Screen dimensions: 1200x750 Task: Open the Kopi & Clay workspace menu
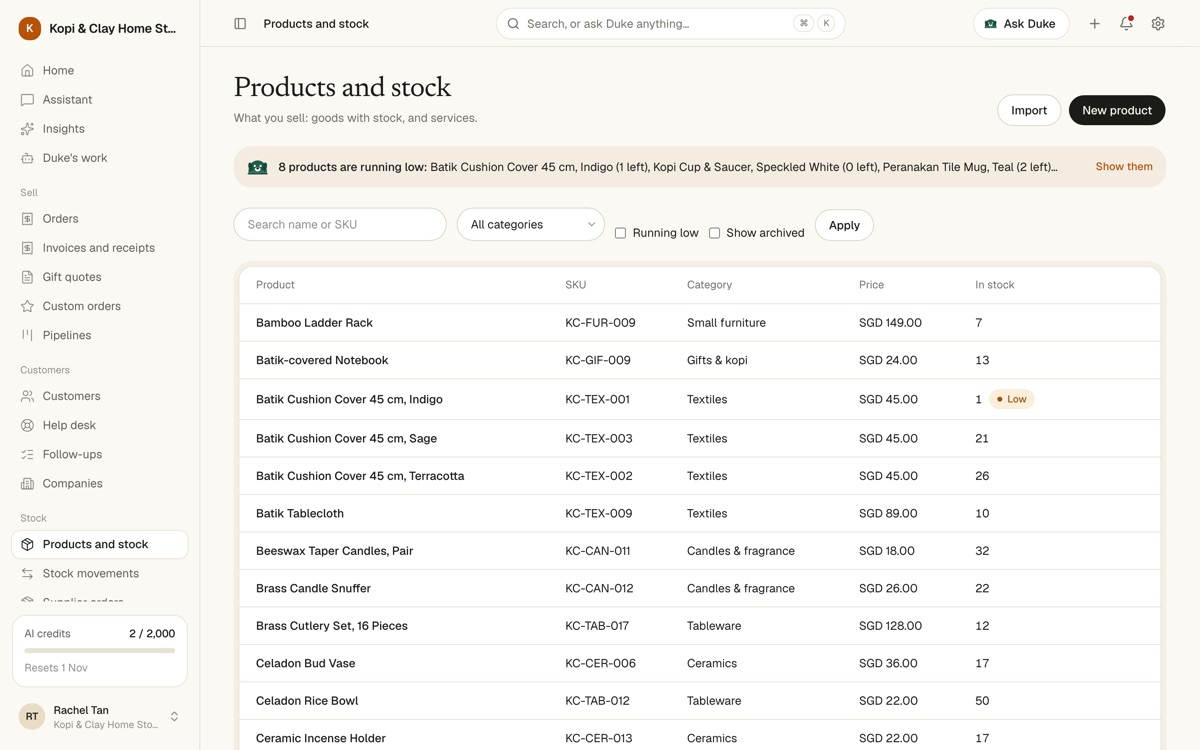pyautogui.click(x=99, y=29)
